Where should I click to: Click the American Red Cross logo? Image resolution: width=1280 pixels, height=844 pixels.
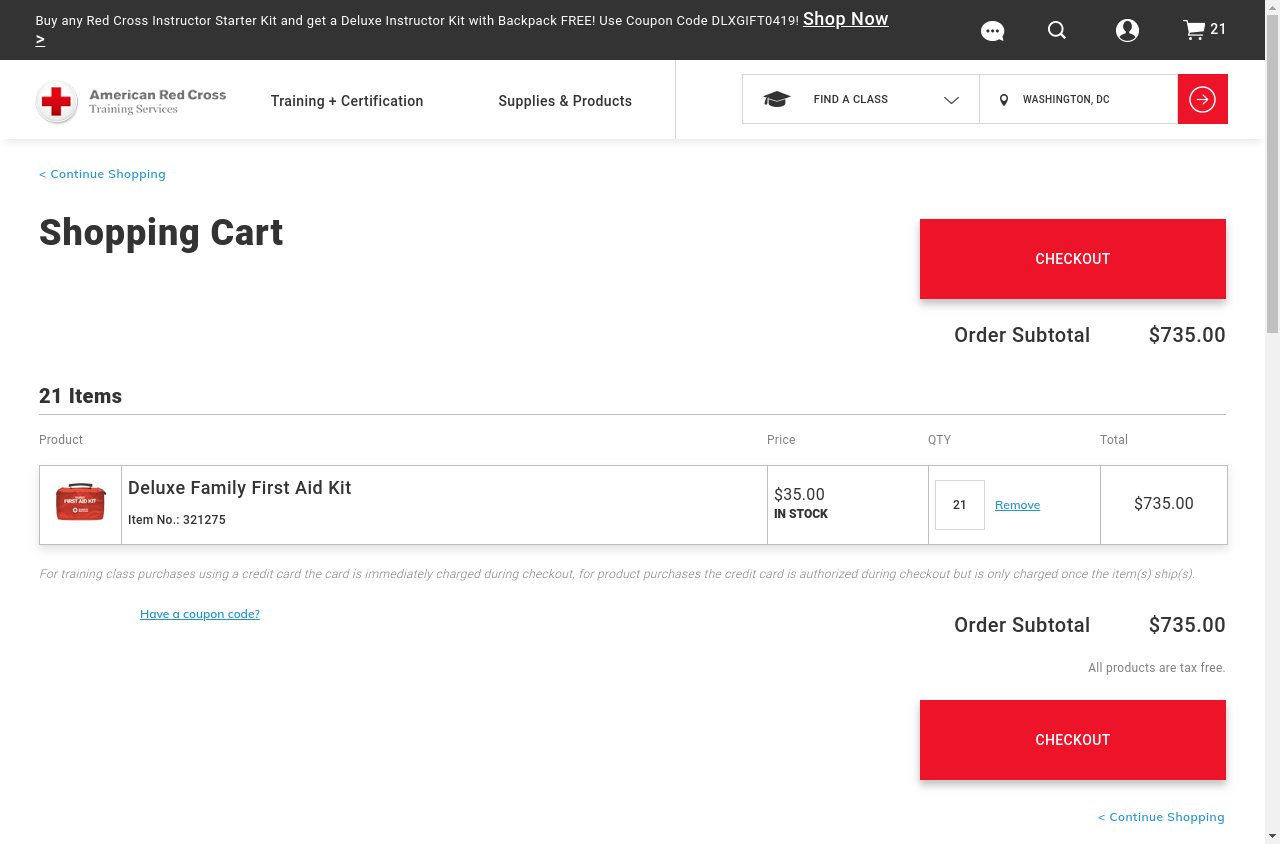tap(131, 101)
